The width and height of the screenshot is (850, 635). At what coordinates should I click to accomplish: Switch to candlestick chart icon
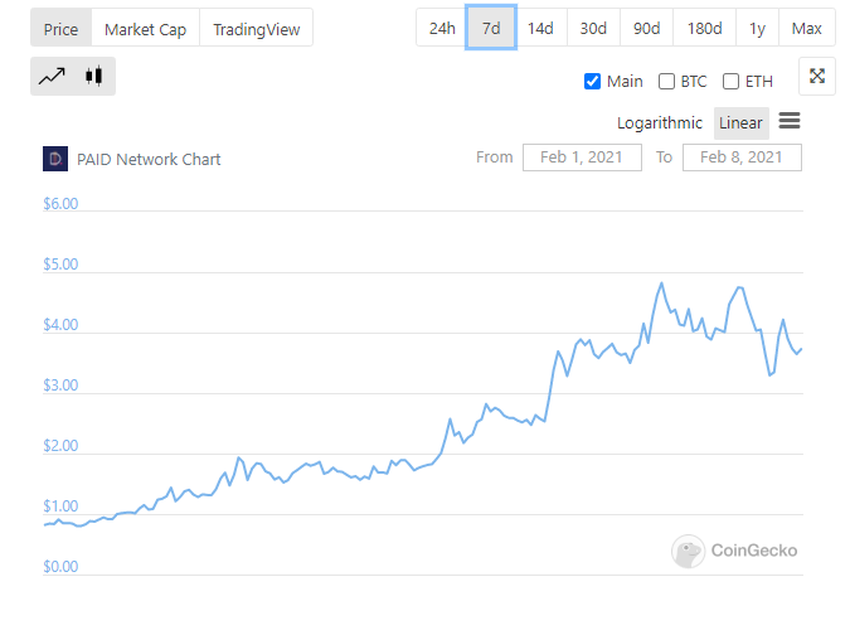[x=94, y=76]
